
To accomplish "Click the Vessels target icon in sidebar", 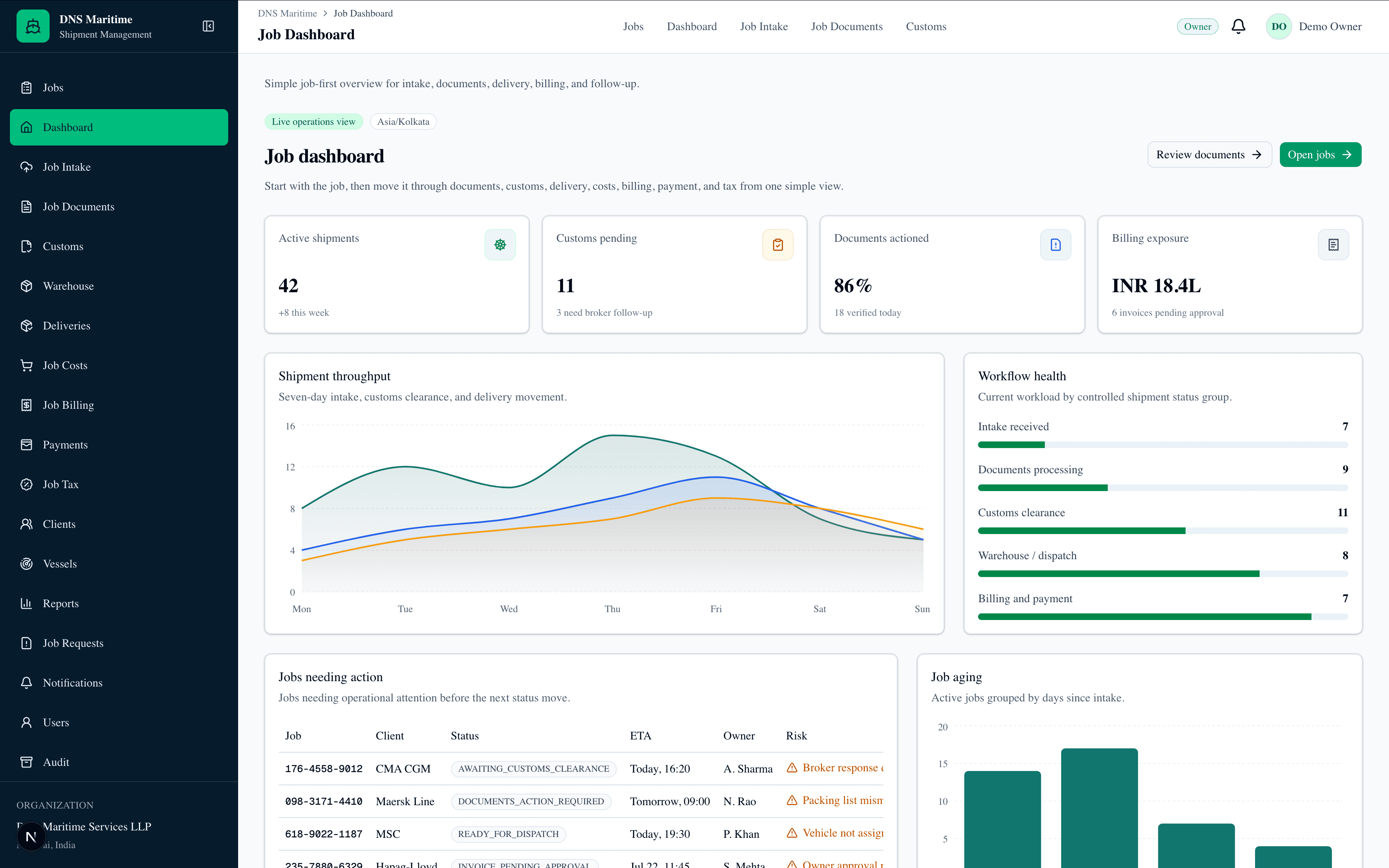I will (26, 564).
